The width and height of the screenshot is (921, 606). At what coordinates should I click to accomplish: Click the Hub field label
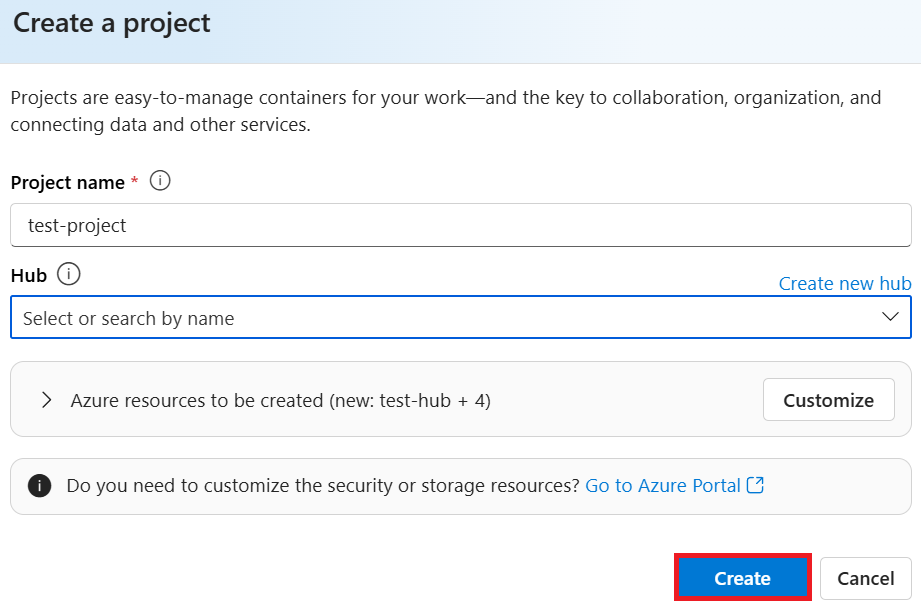coord(28,275)
